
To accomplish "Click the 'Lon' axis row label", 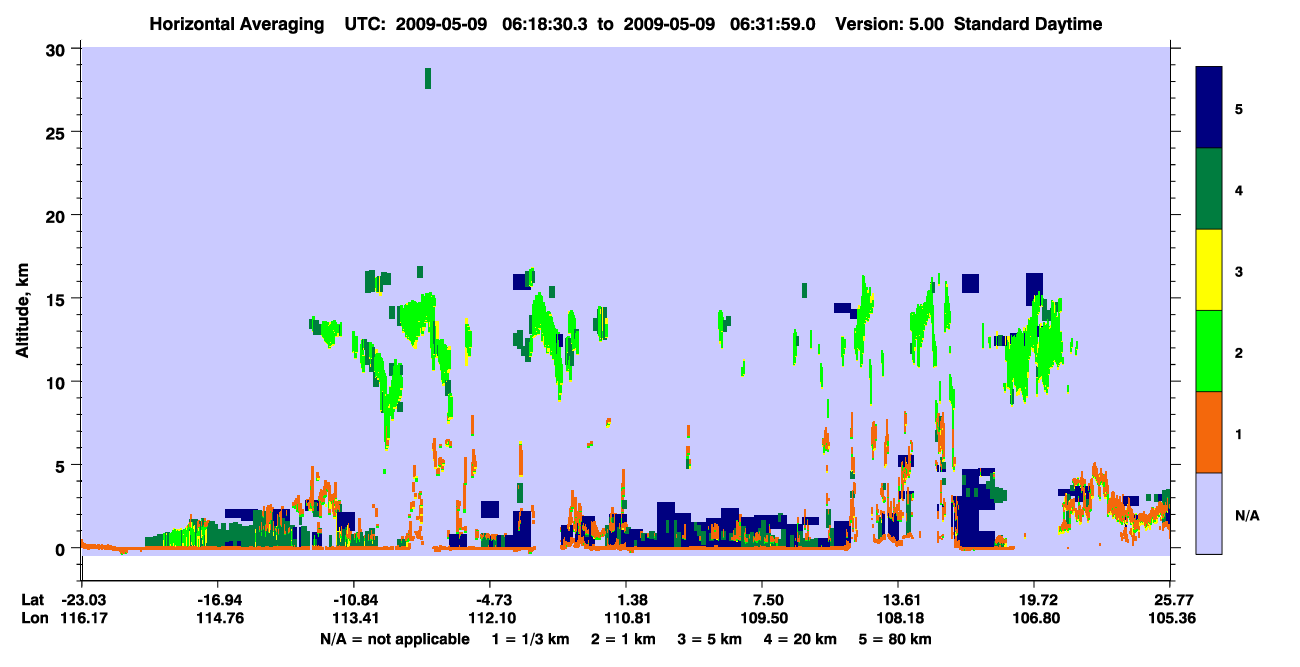I will tap(33, 618).
